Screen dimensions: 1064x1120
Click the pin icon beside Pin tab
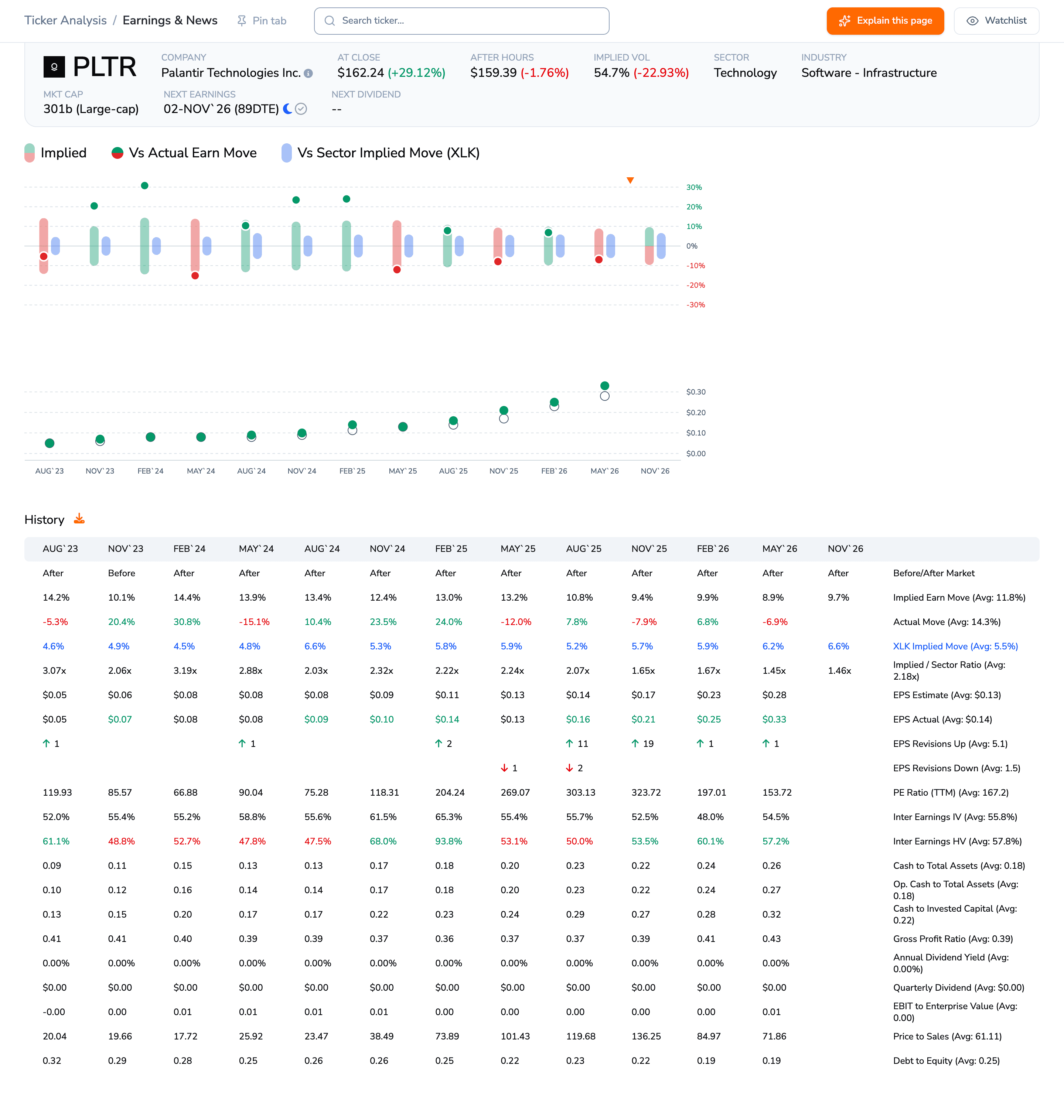pyautogui.click(x=242, y=21)
